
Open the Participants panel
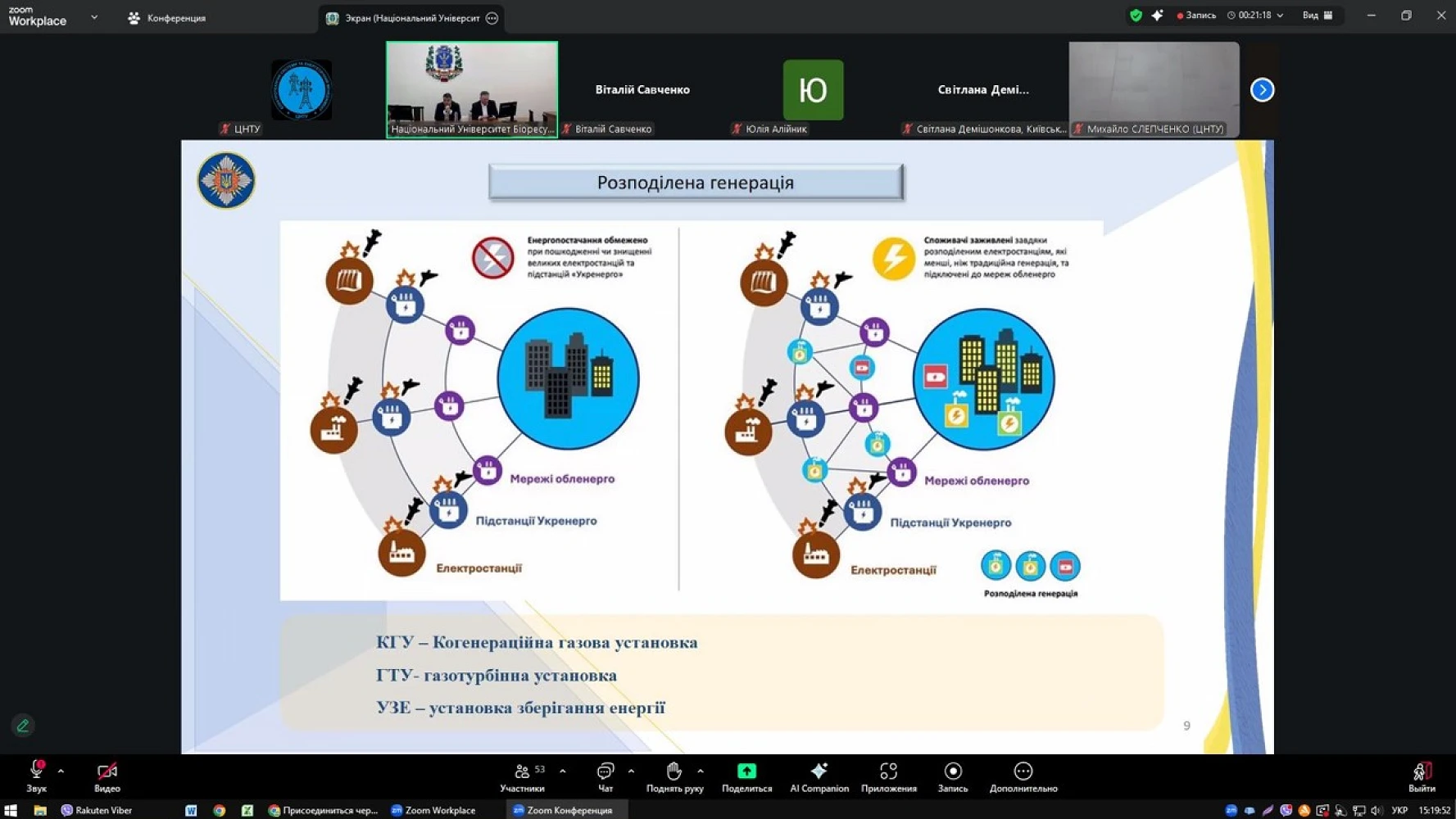(x=522, y=776)
